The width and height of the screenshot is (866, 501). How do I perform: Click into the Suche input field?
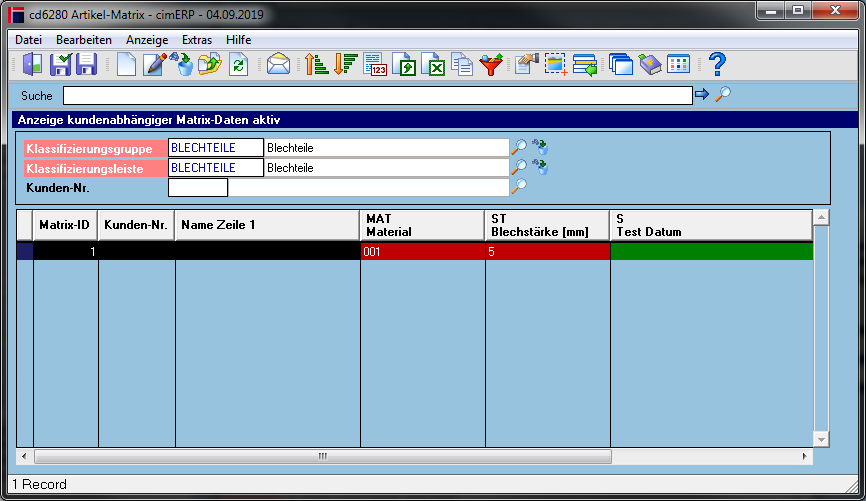pos(378,96)
